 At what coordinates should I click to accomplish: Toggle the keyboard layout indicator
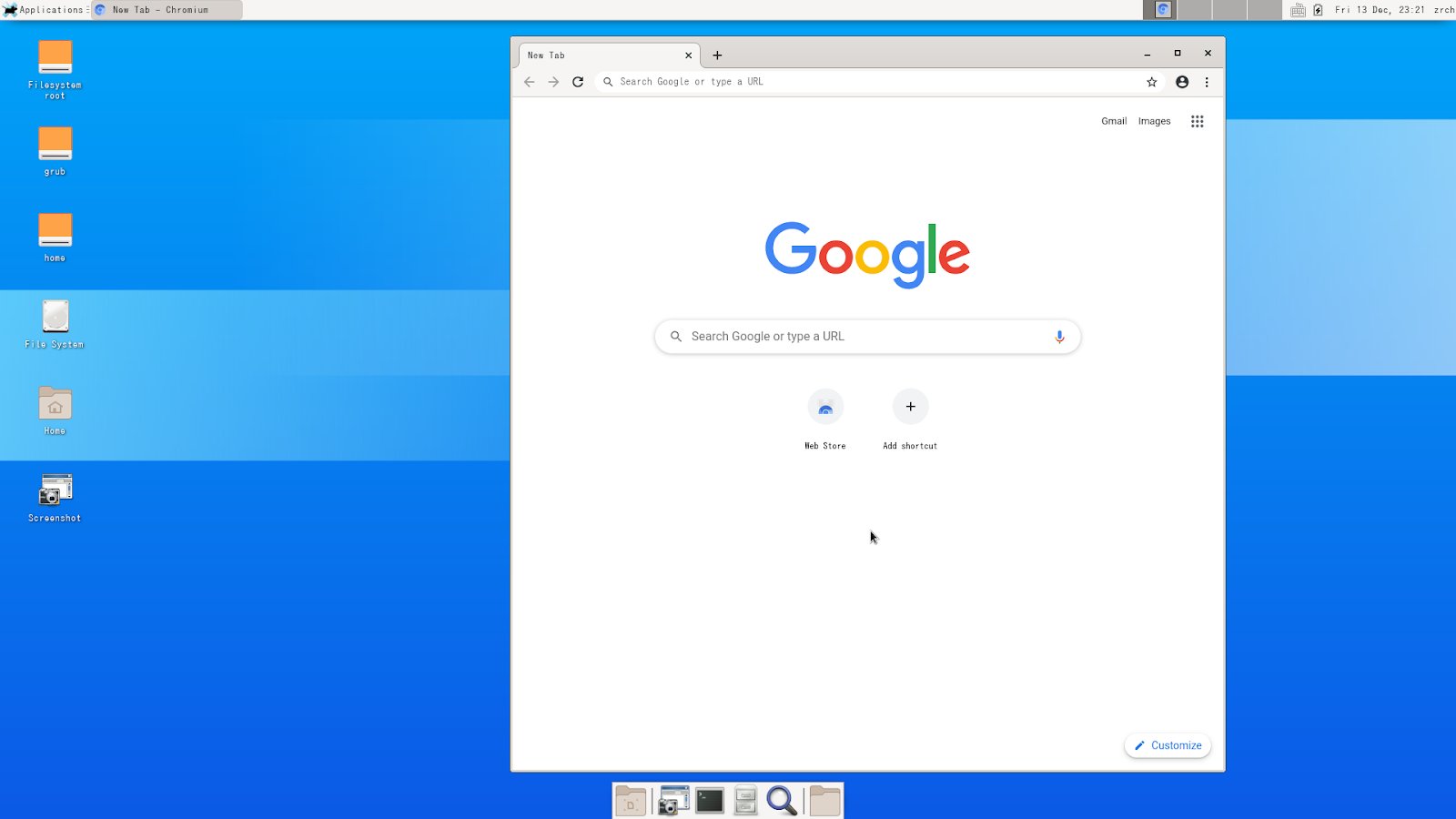(x=1299, y=9)
